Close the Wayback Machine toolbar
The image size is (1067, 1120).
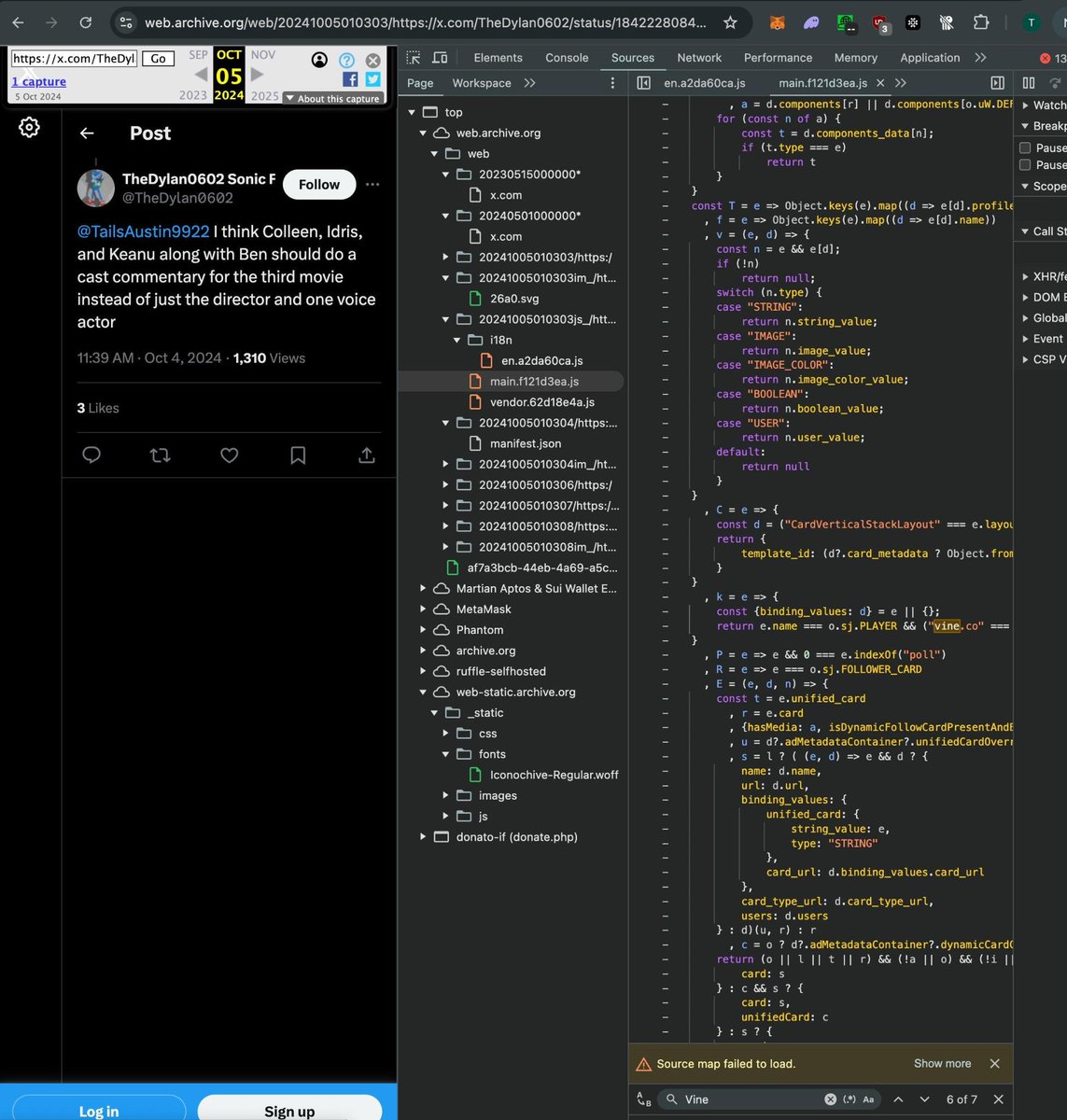[x=372, y=60]
